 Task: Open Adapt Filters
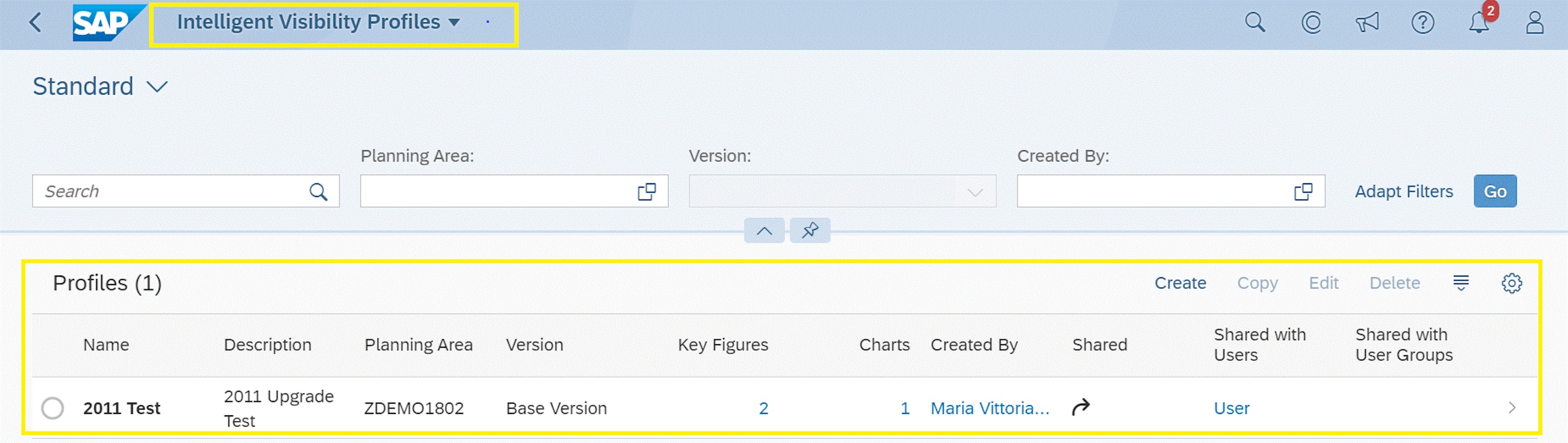coord(1403,192)
